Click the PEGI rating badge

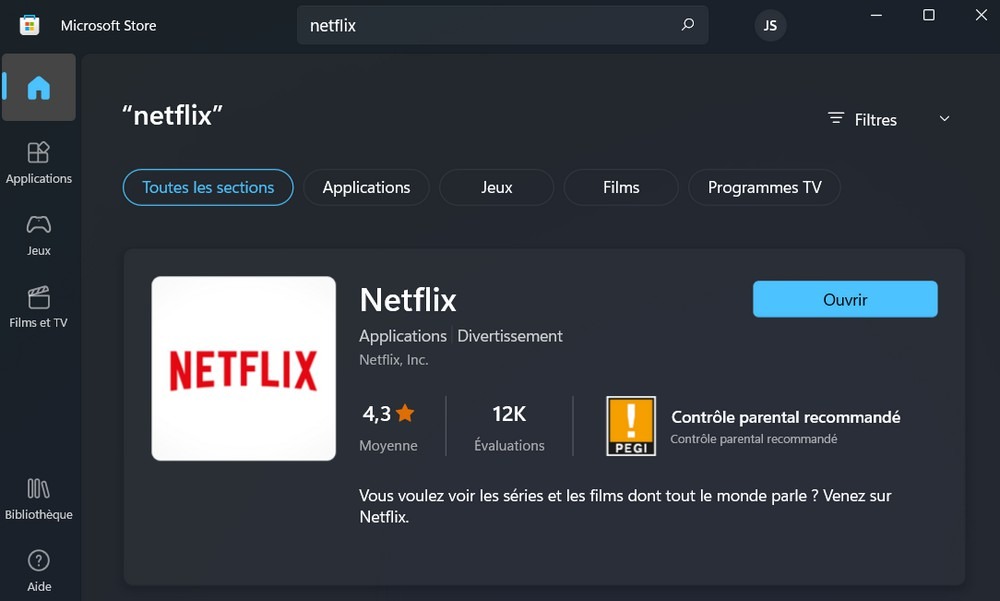click(631, 426)
